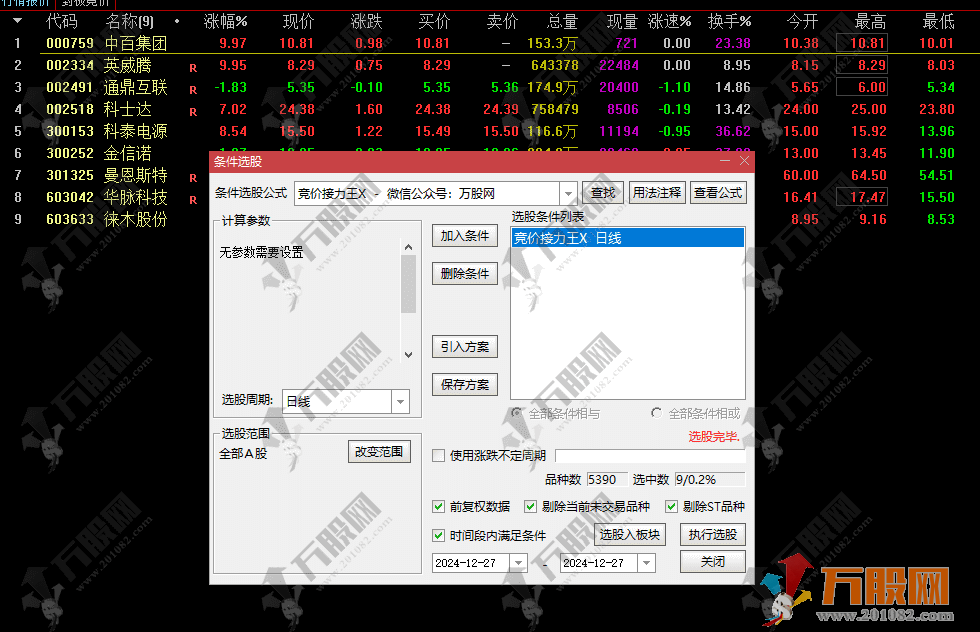The image size is (980, 632).
Task: Click the scrollbar thumb in 计算参数 panel
Action: [409, 284]
